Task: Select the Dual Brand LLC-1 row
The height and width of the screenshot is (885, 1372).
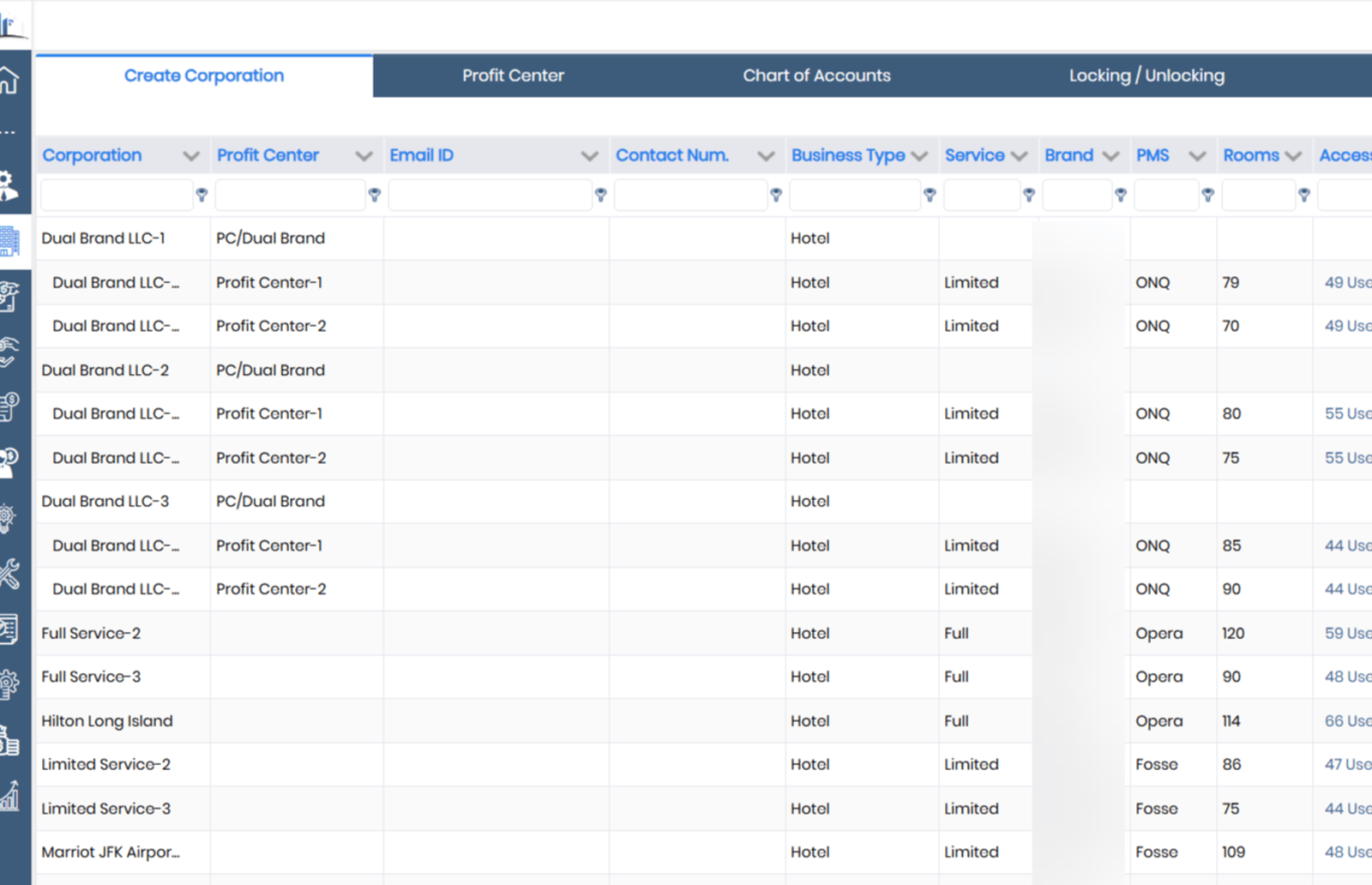Action: click(703, 238)
